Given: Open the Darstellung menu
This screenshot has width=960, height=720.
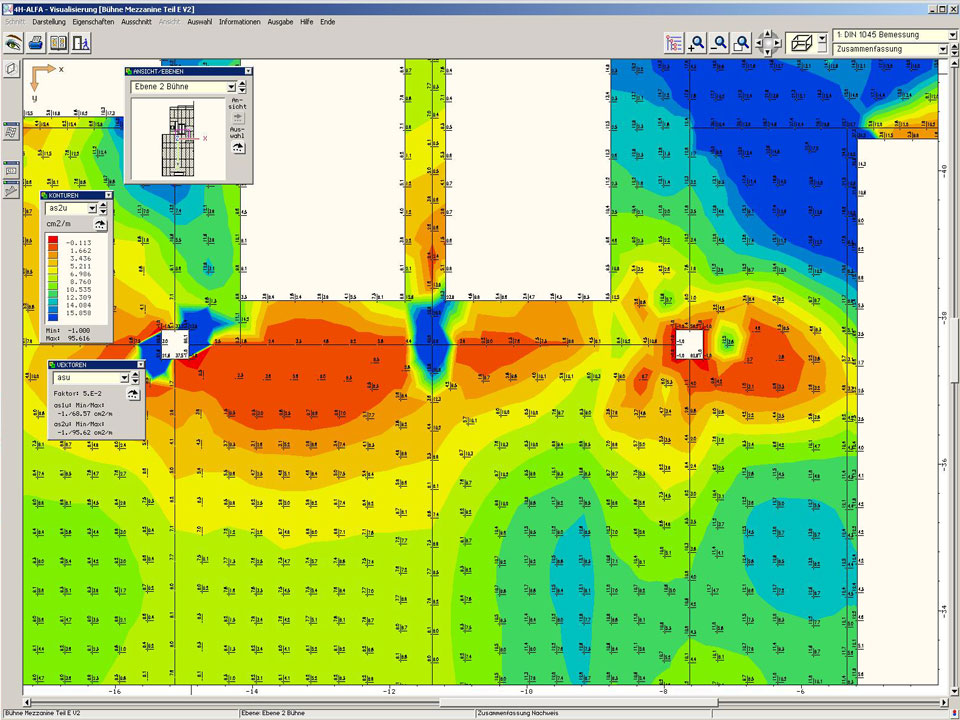Looking at the screenshot, I should [49, 21].
